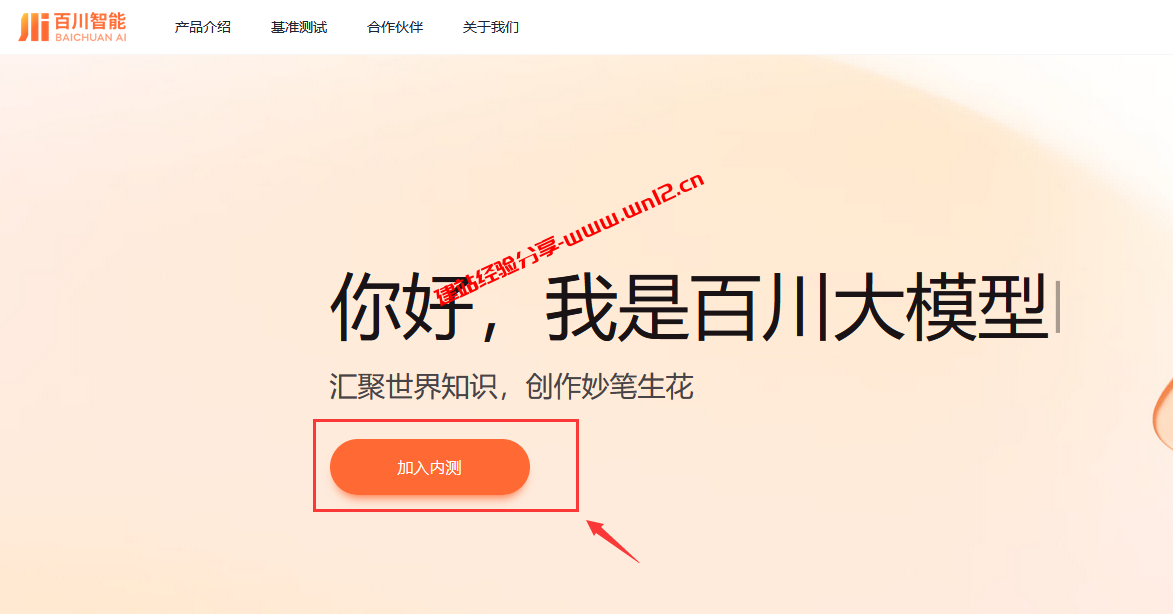Click the 我是 characters in the headline
The height and width of the screenshot is (614, 1173).
pyautogui.click(x=616, y=307)
